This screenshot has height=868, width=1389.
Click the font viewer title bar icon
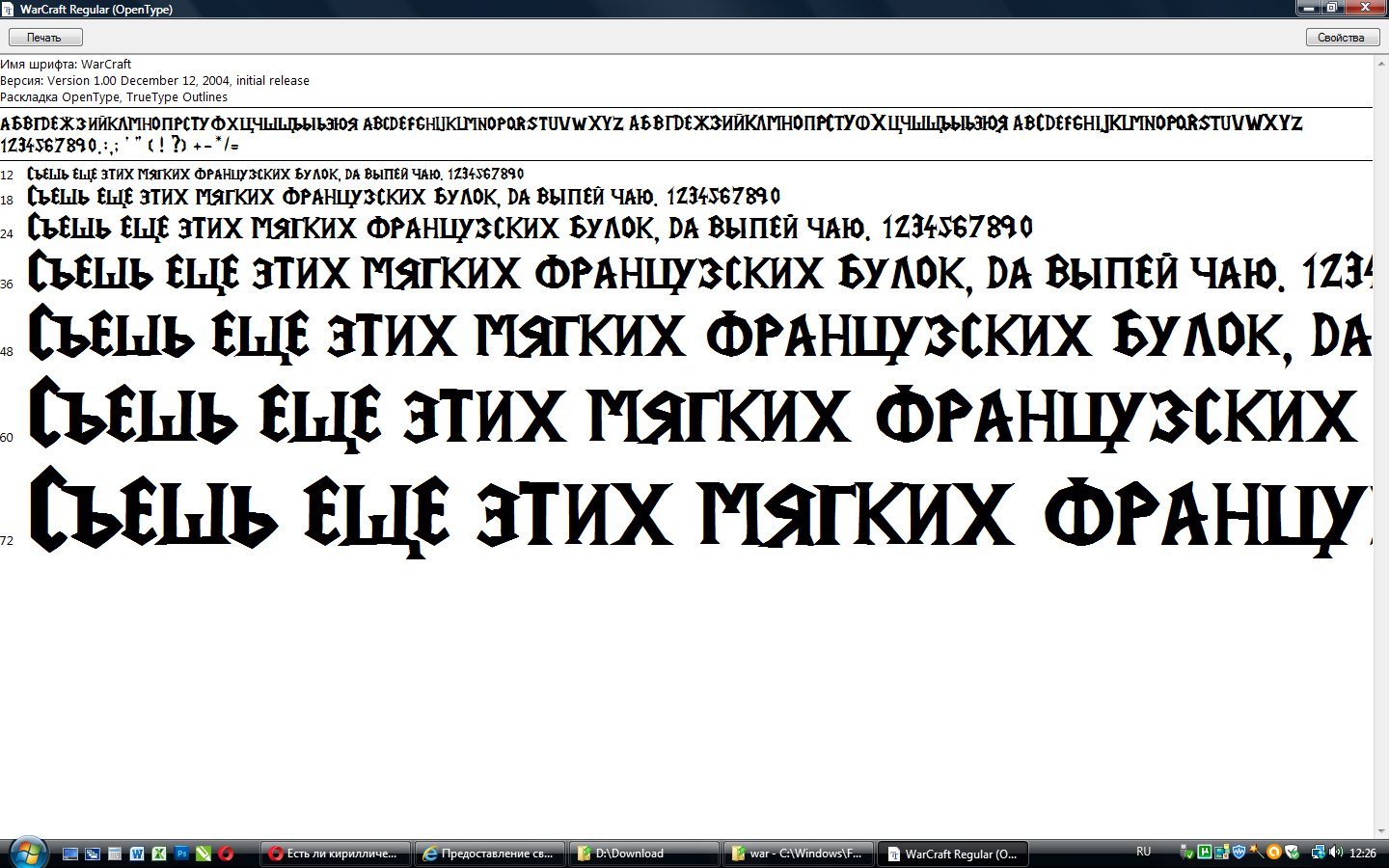point(8,9)
